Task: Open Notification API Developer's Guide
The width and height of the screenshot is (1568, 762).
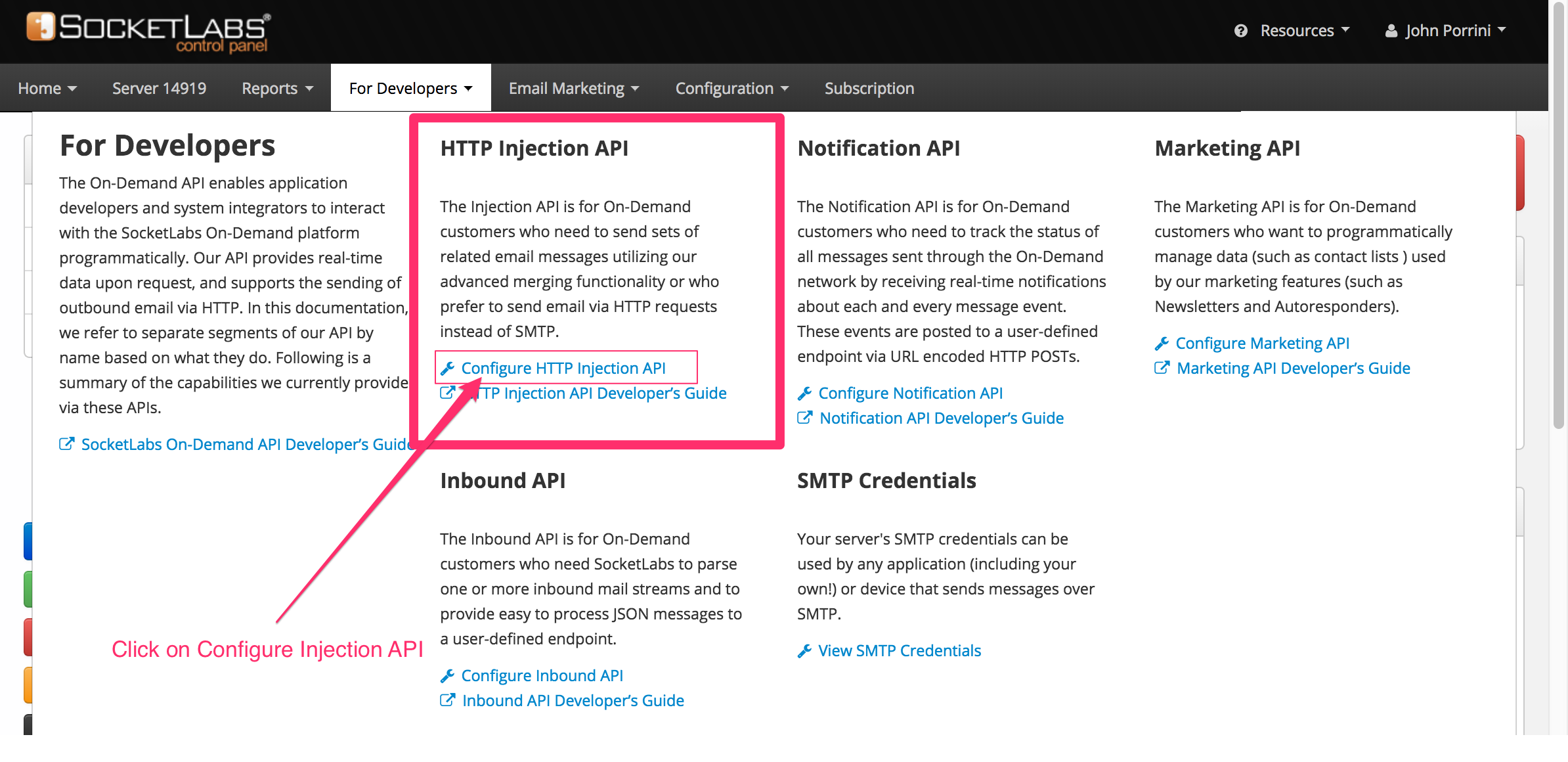Action: pyautogui.click(x=942, y=418)
